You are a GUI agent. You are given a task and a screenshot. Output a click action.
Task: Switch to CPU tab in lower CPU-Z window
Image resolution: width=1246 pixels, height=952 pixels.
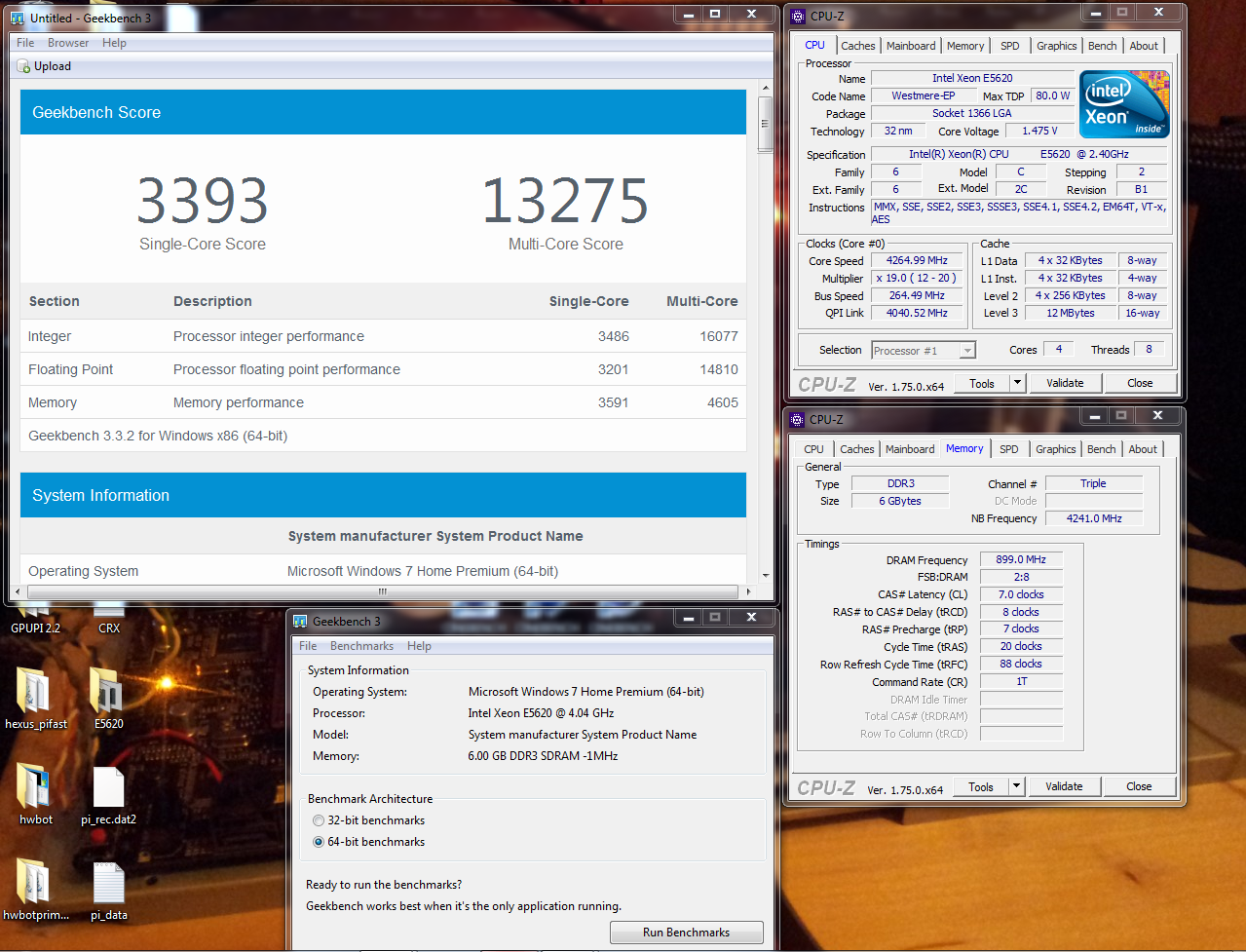pyautogui.click(x=814, y=449)
